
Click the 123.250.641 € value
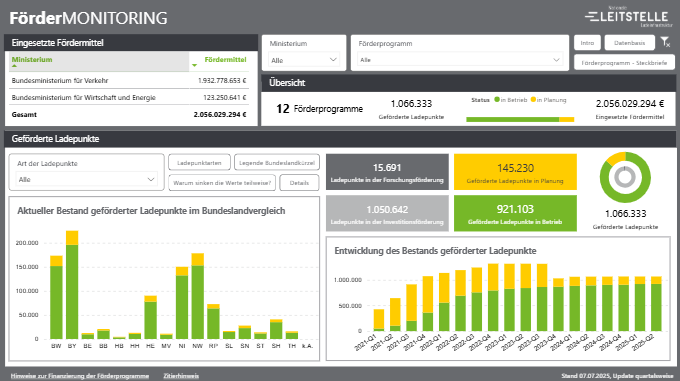(x=225, y=98)
